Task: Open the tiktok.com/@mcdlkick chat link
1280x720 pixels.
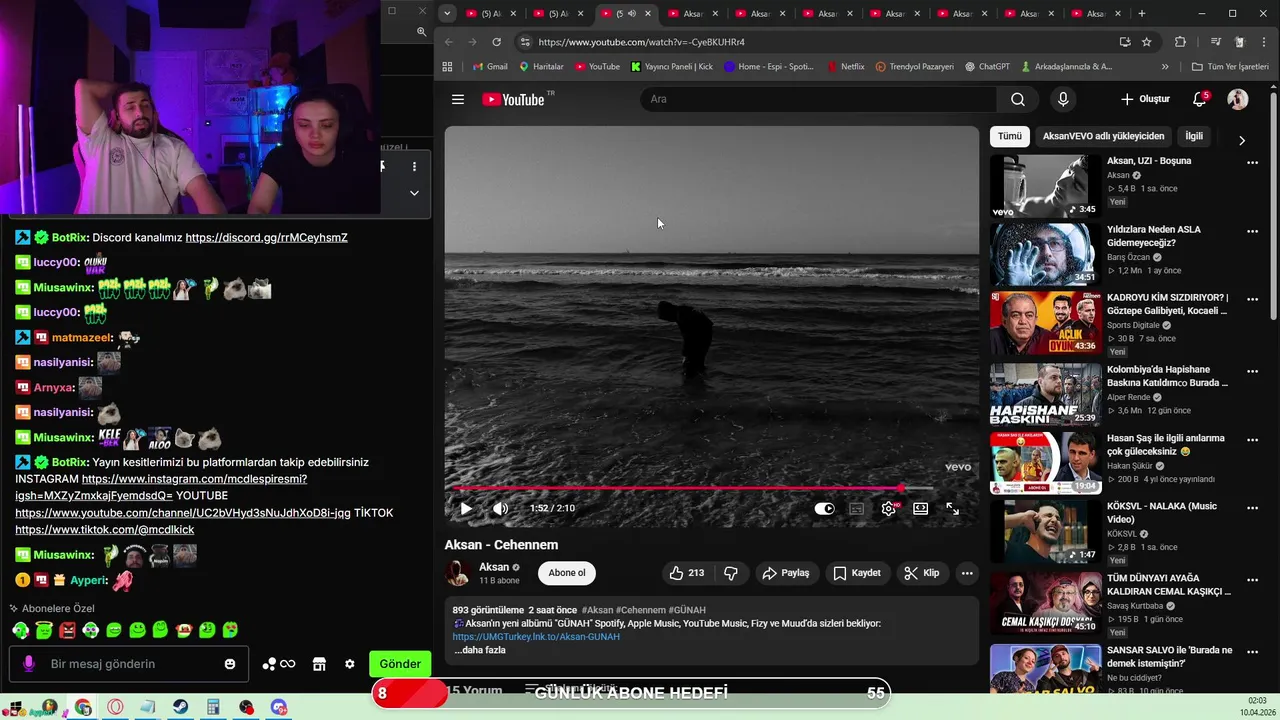Action: pos(105,529)
